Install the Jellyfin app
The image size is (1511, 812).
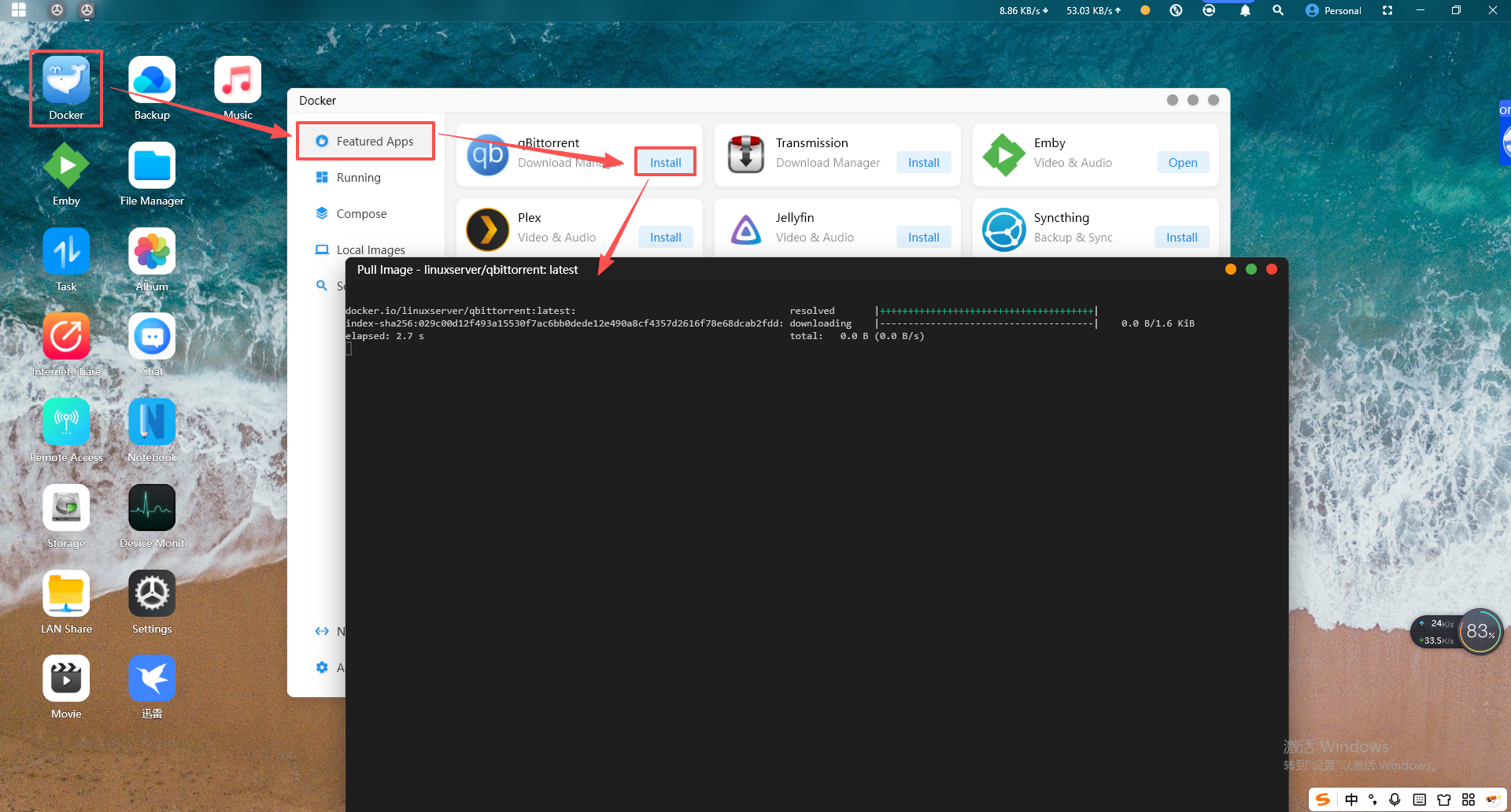[924, 237]
